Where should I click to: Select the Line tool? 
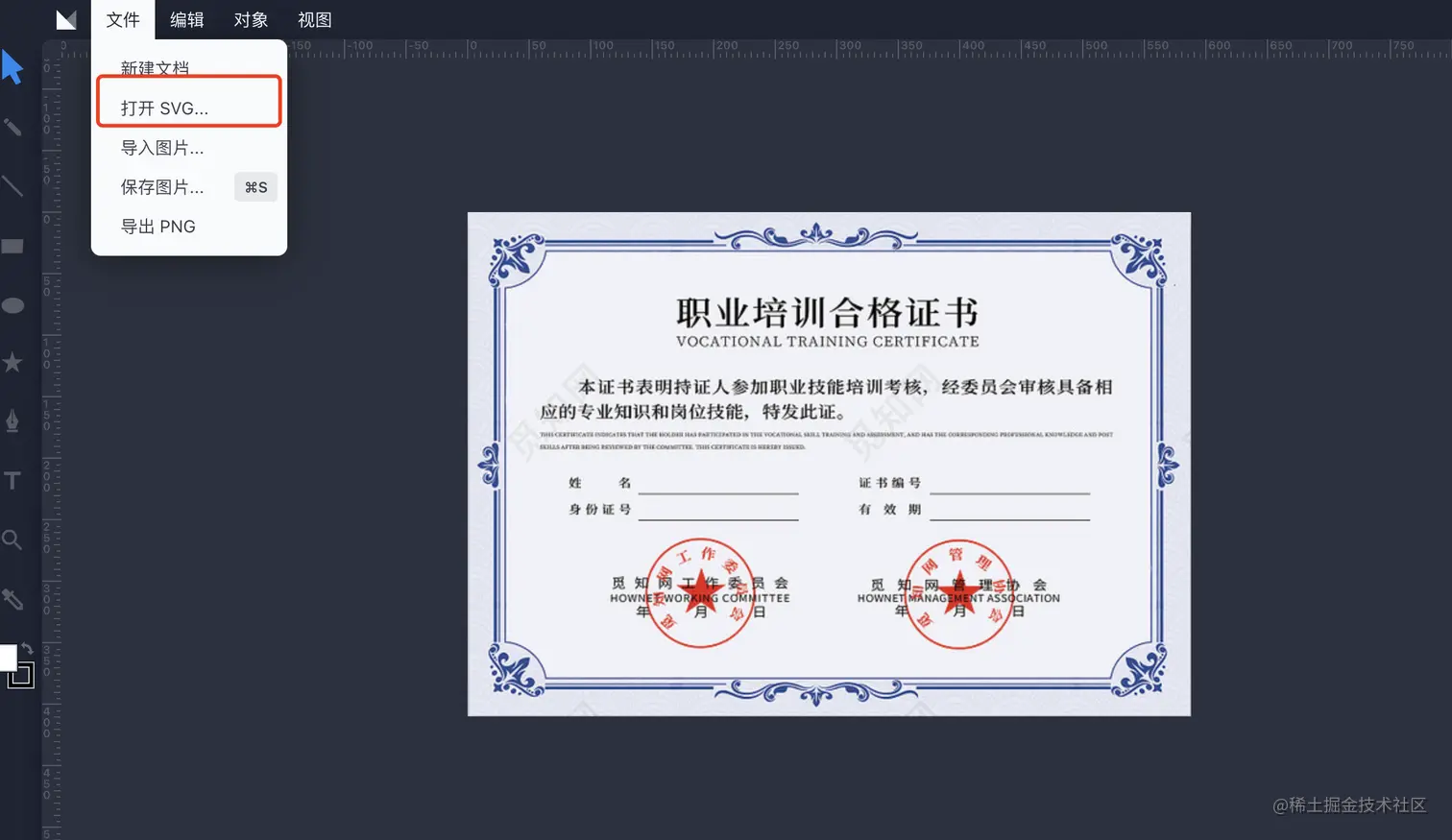click(12, 186)
